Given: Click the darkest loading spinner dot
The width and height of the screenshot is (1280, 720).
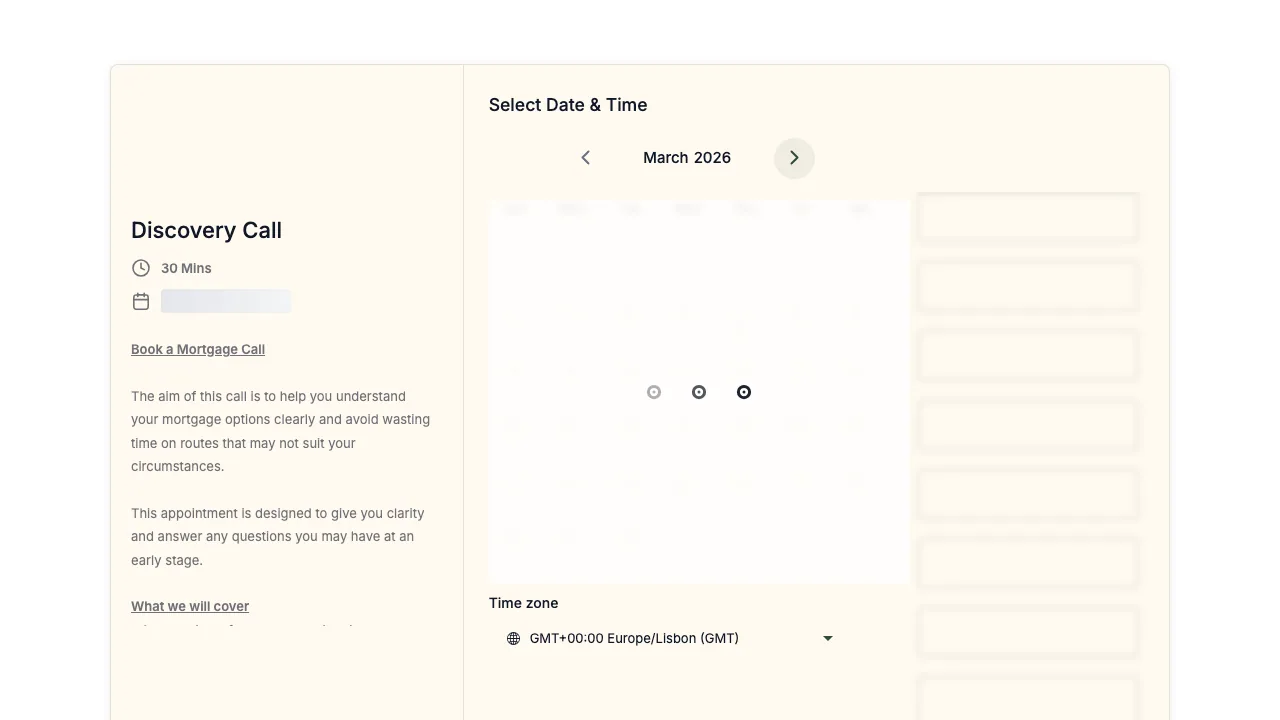Looking at the screenshot, I should pyautogui.click(x=744, y=392).
